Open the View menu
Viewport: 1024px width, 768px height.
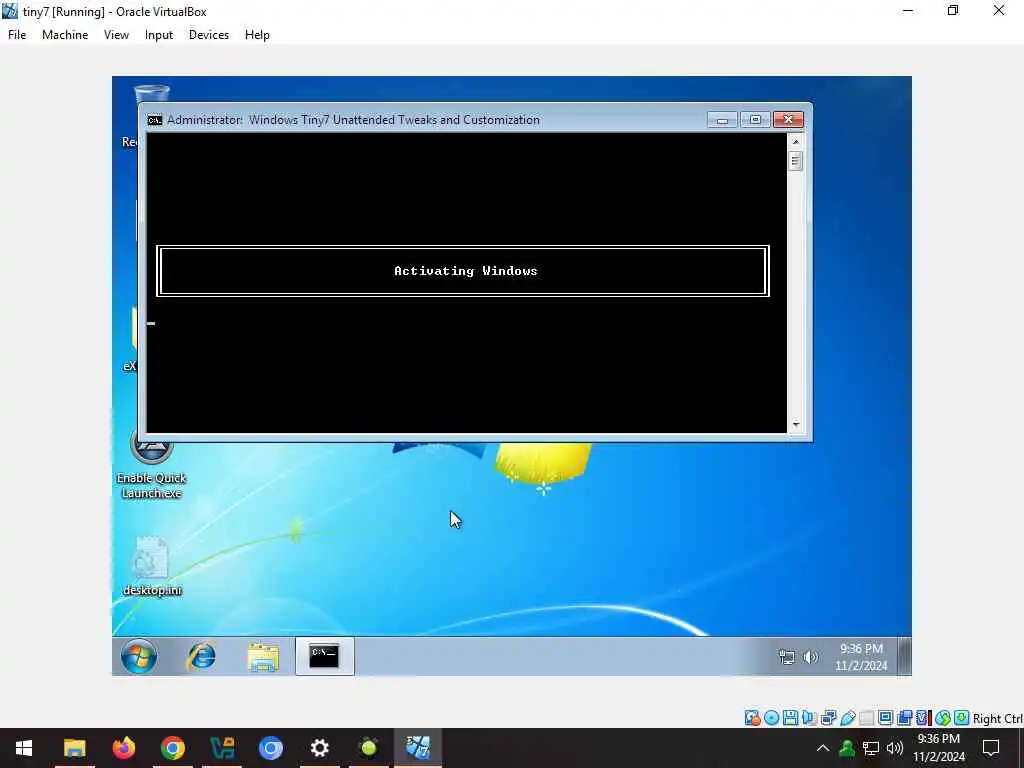(x=116, y=35)
